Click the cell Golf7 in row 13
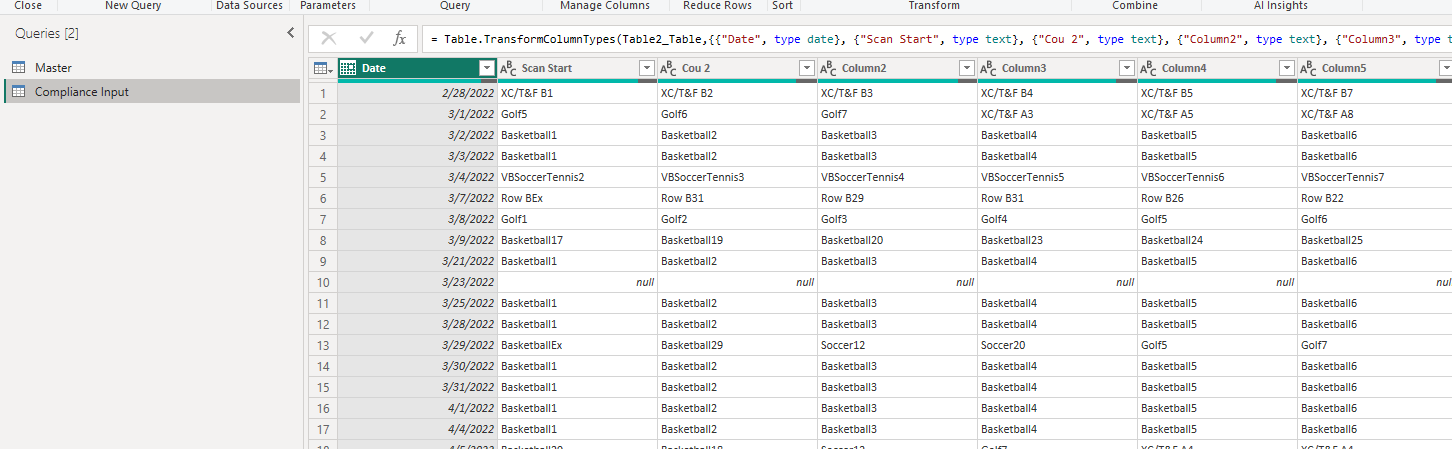This screenshot has height=449, width=1452. pyautogui.click(x=1375, y=345)
